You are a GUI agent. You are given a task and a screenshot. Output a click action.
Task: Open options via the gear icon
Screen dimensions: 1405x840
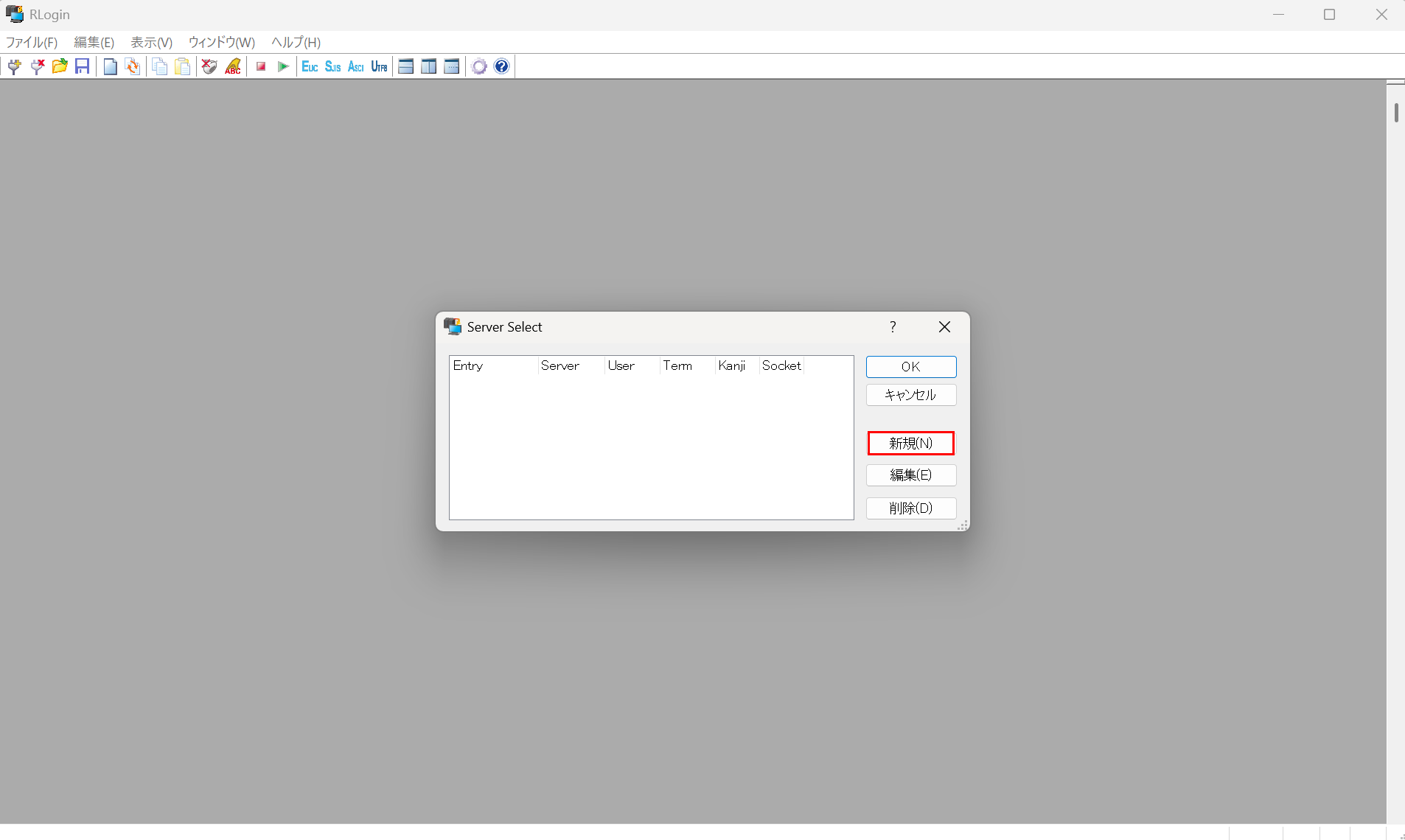tap(478, 66)
